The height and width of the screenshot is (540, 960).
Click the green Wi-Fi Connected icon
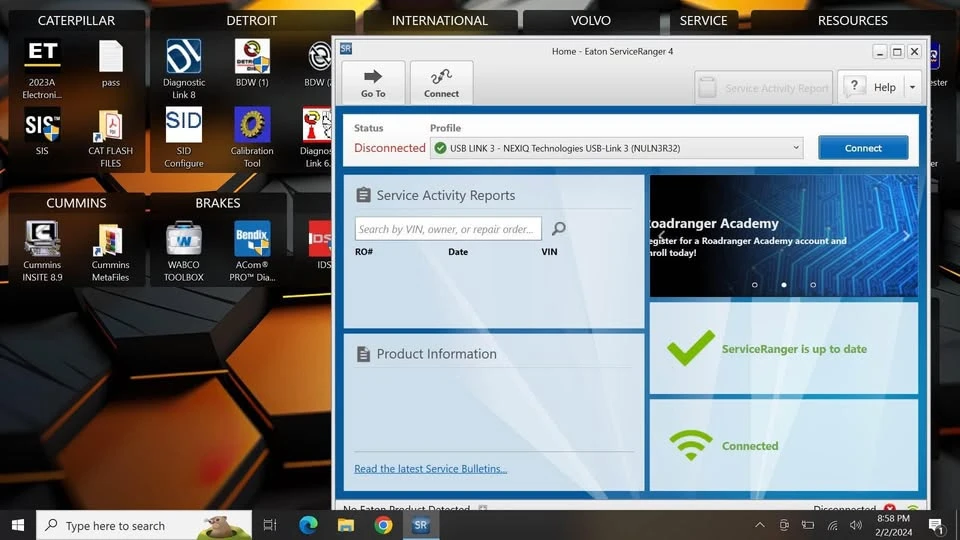tap(691, 445)
